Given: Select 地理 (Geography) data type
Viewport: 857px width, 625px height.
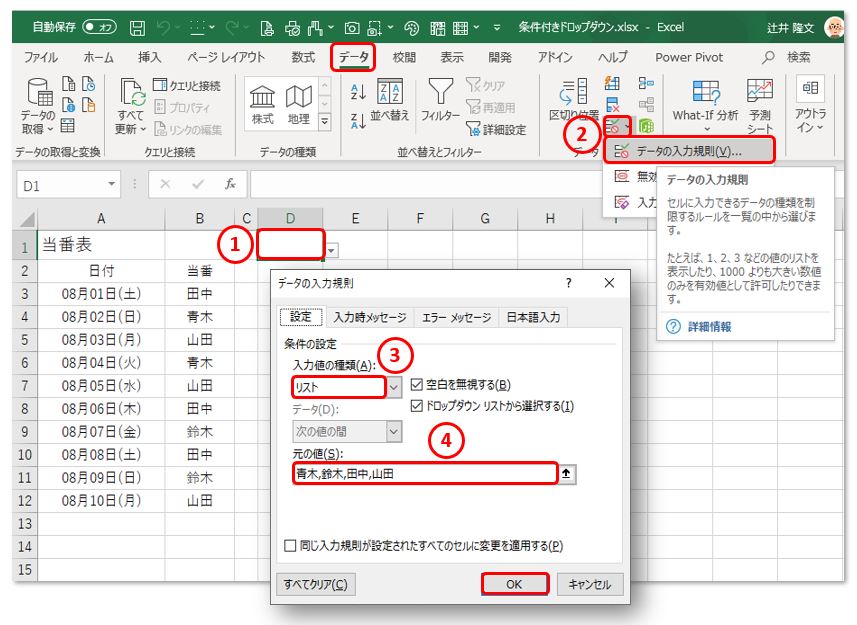Looking at the screenshot, I should click(x=298, y=104).
